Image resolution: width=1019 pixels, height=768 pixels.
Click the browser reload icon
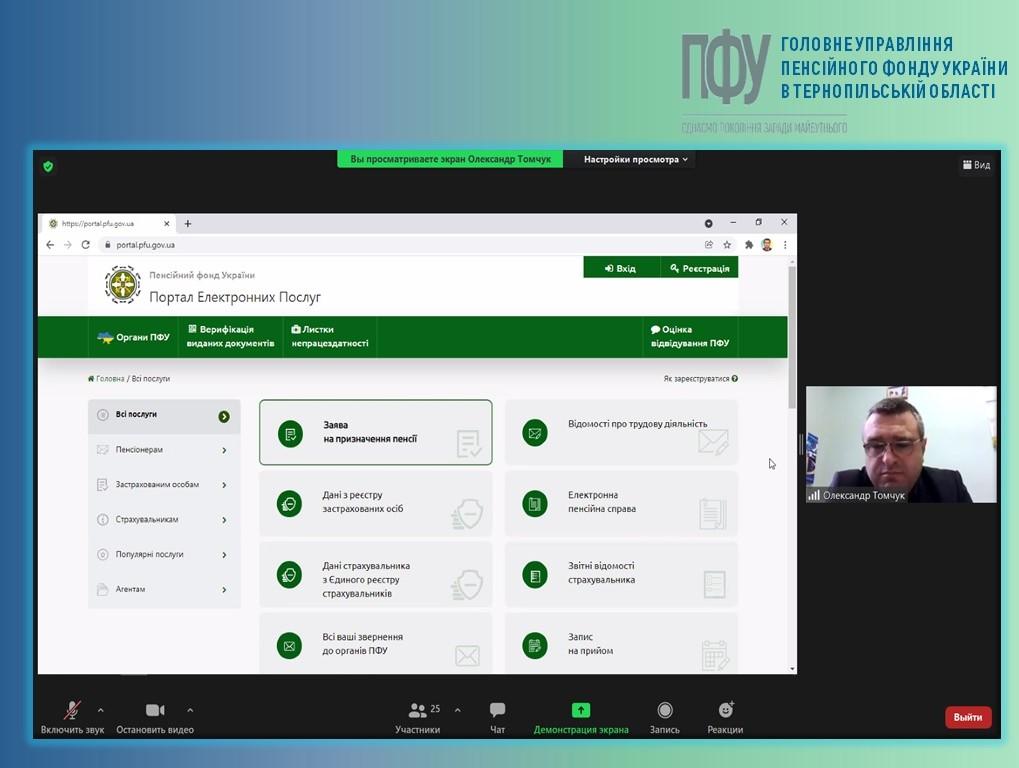pos(86,245)
